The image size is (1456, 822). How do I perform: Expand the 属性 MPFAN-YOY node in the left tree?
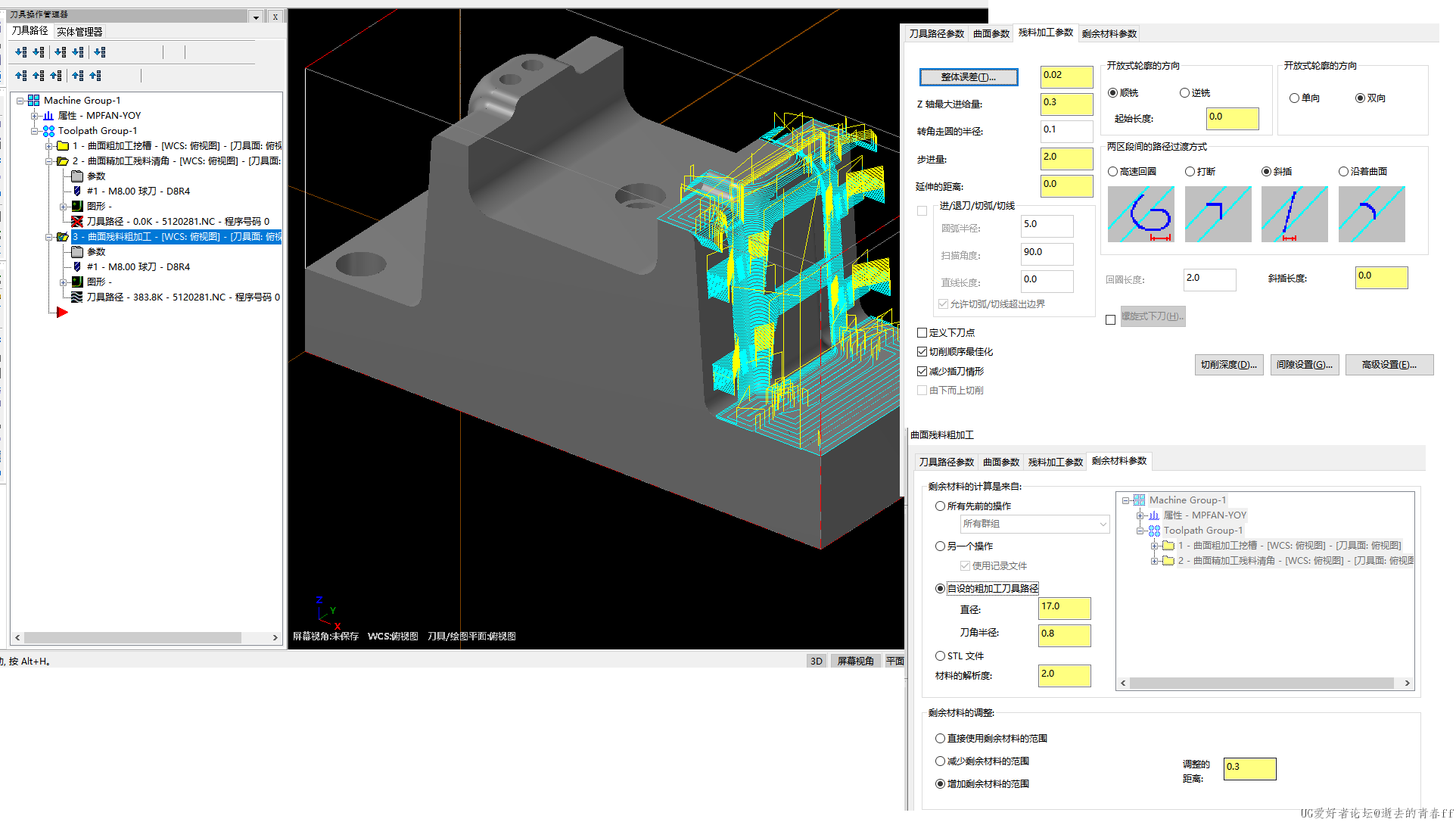(34, 116)
